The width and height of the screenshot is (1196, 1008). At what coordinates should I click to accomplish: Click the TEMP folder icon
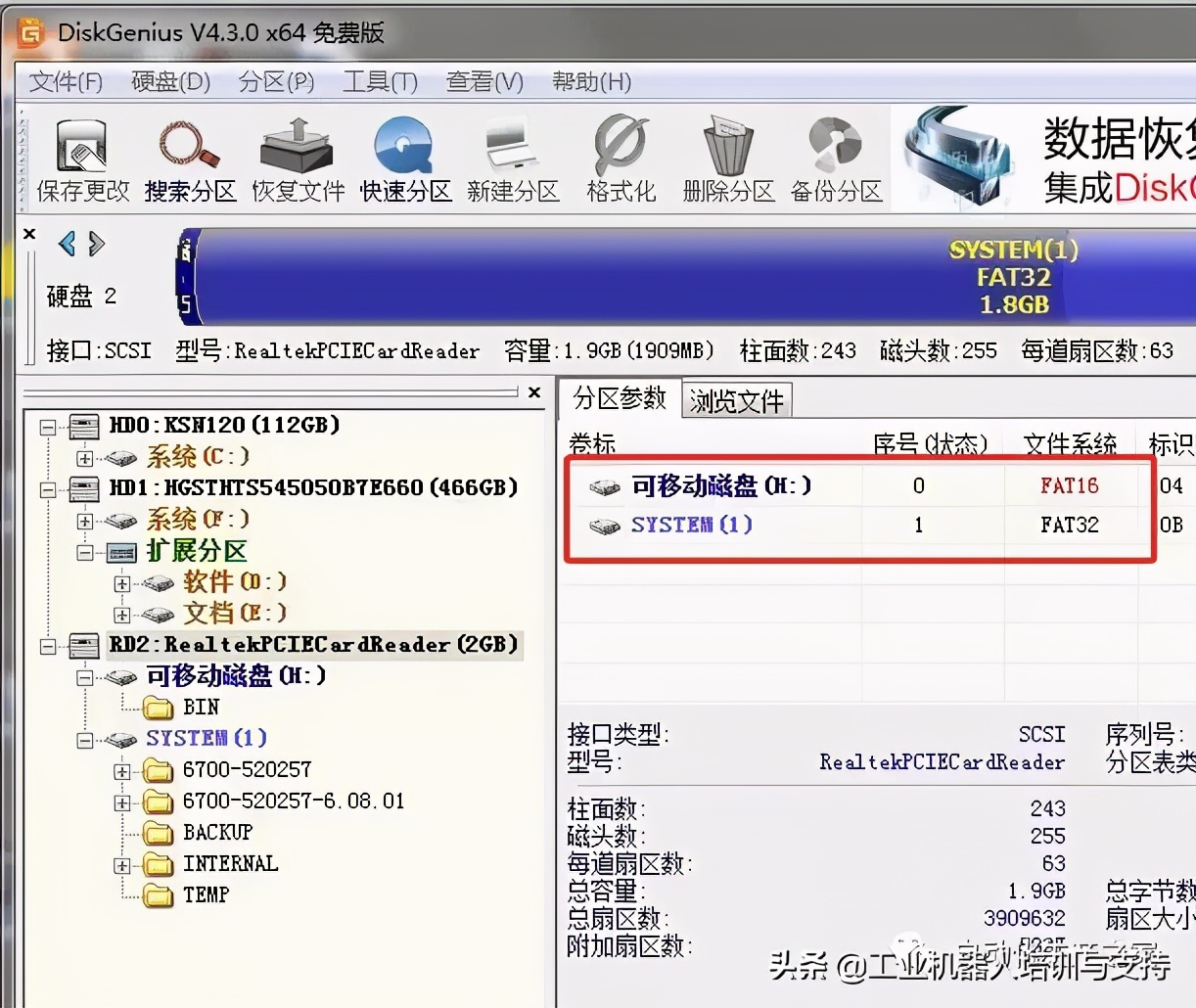pyautogui.click(x=158, y=895)
